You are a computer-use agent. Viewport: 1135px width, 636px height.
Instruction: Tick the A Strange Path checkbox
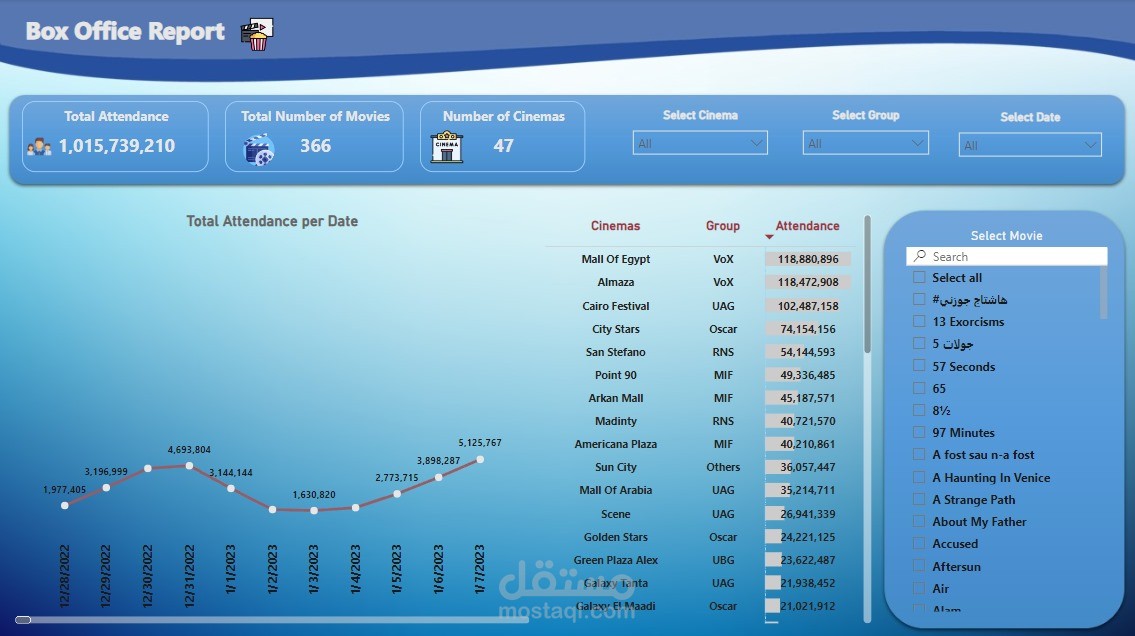point(919,499)
